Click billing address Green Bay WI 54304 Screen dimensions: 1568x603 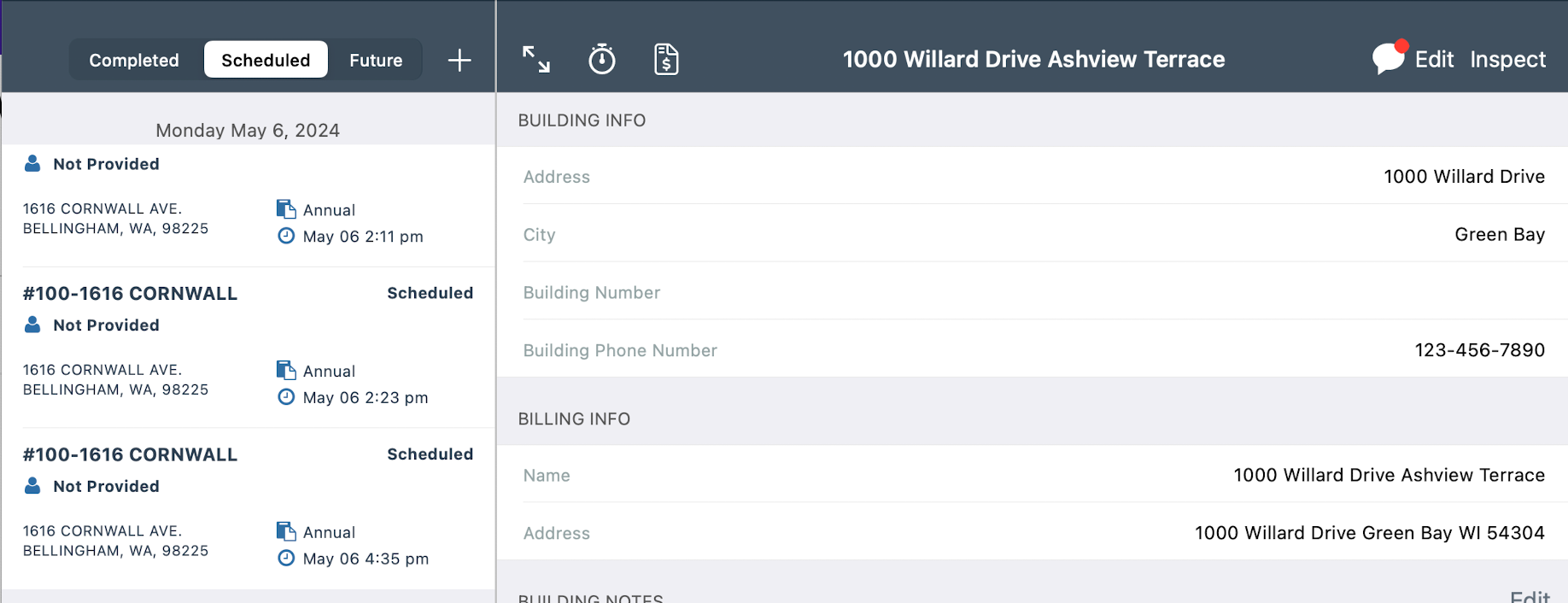pyautogui.click(x=1369, y=533)
